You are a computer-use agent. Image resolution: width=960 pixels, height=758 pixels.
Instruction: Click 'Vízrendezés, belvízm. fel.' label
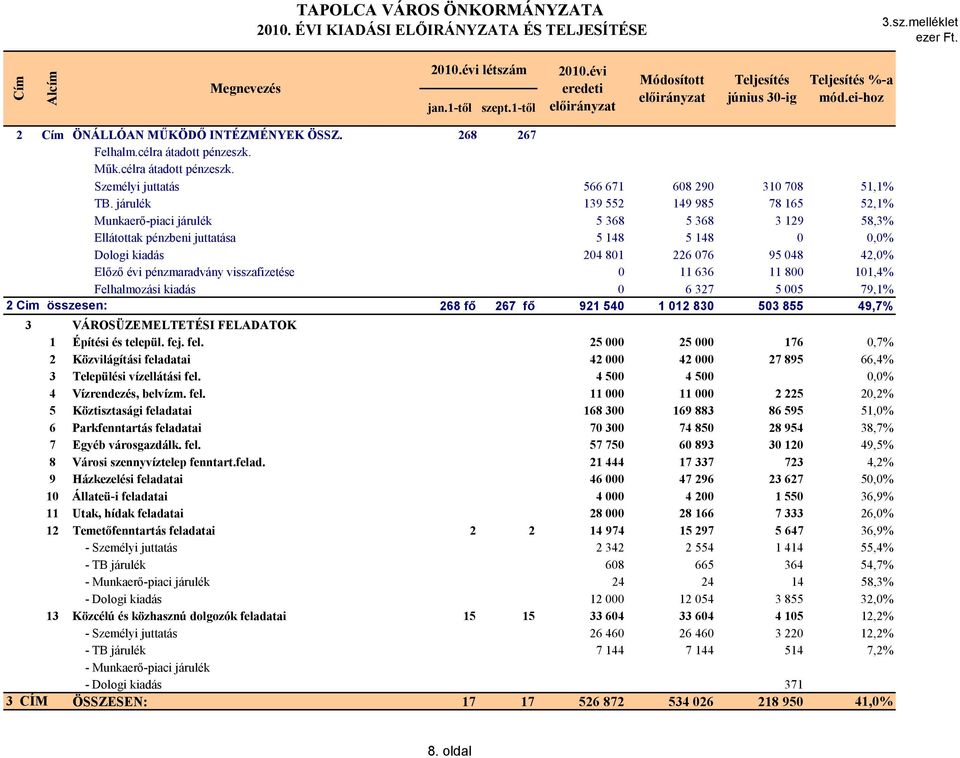139,394
